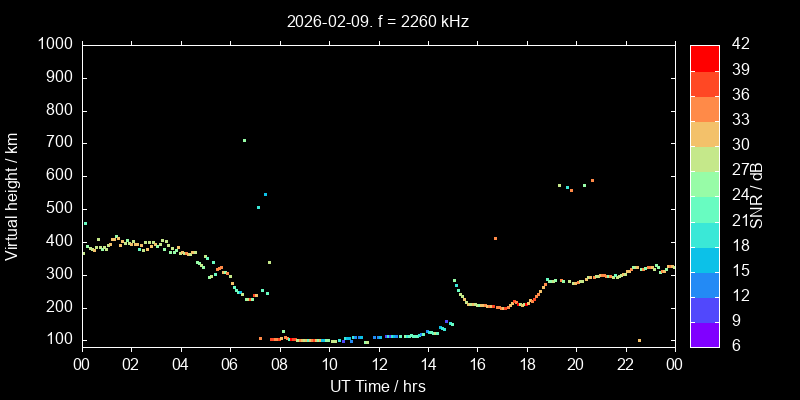Click the plot title with date and frequency

pos(378,20)
